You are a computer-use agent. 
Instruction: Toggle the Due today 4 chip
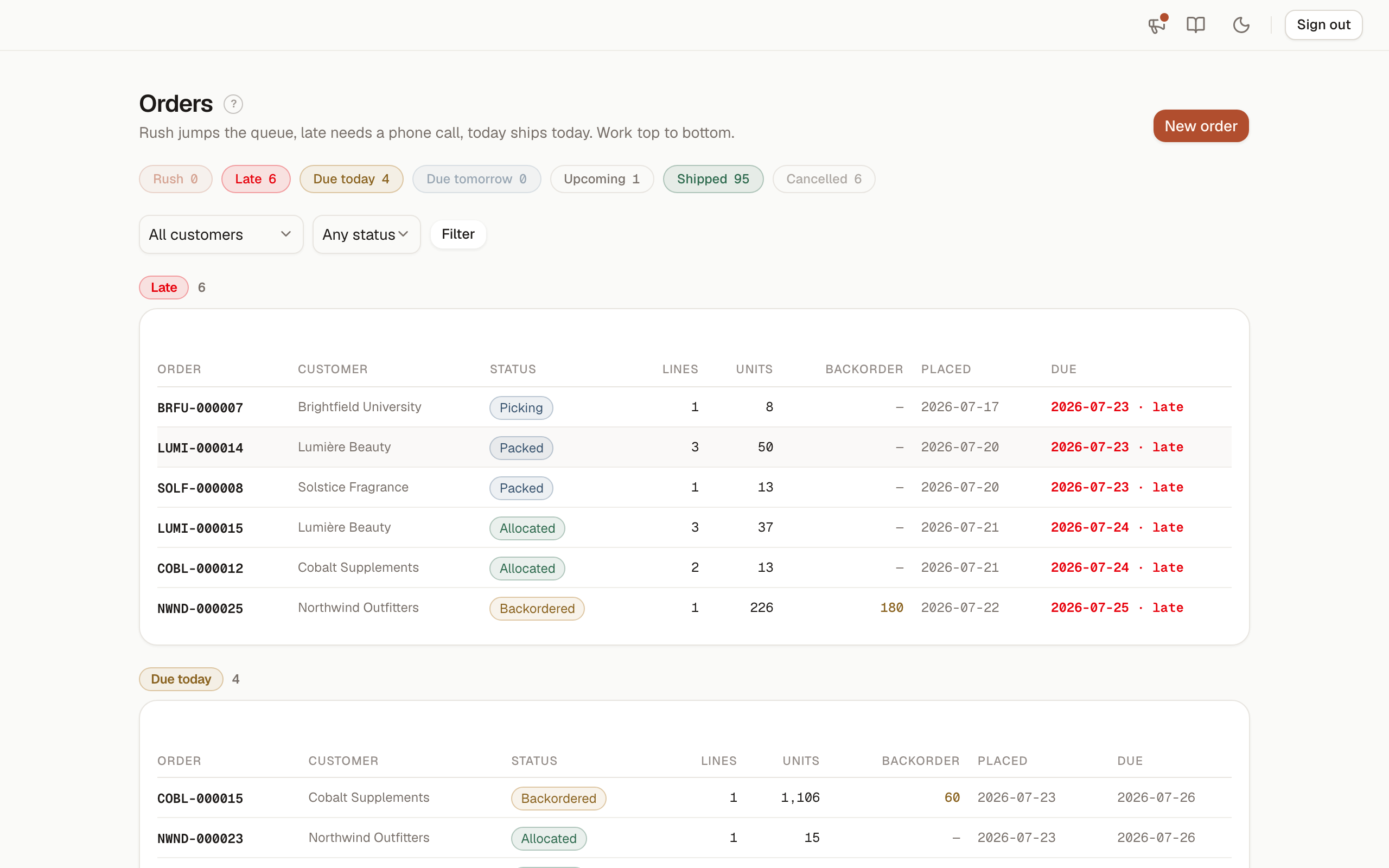click(351, 179)
